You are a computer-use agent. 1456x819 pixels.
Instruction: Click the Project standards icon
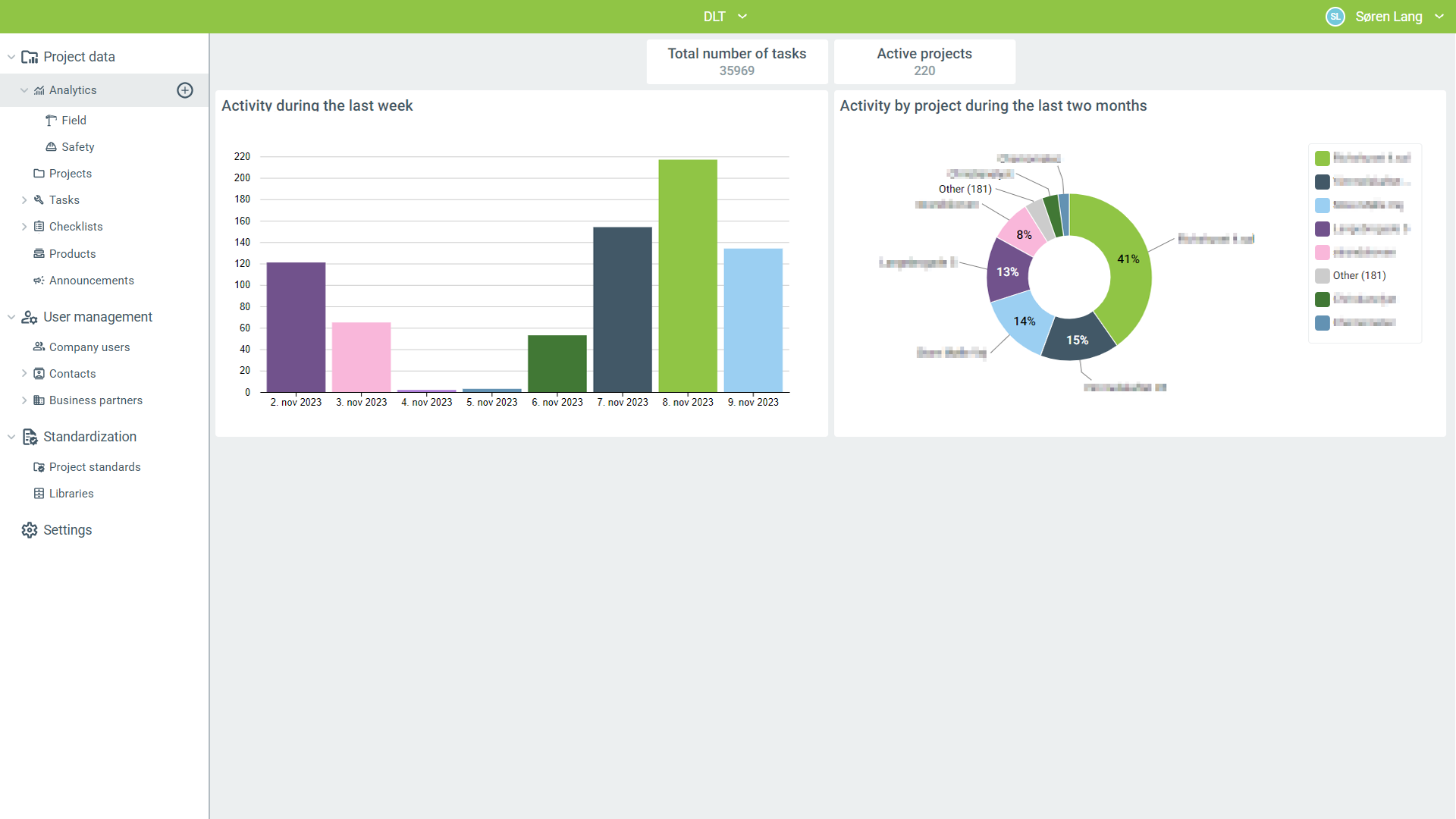tap(39, 467)
